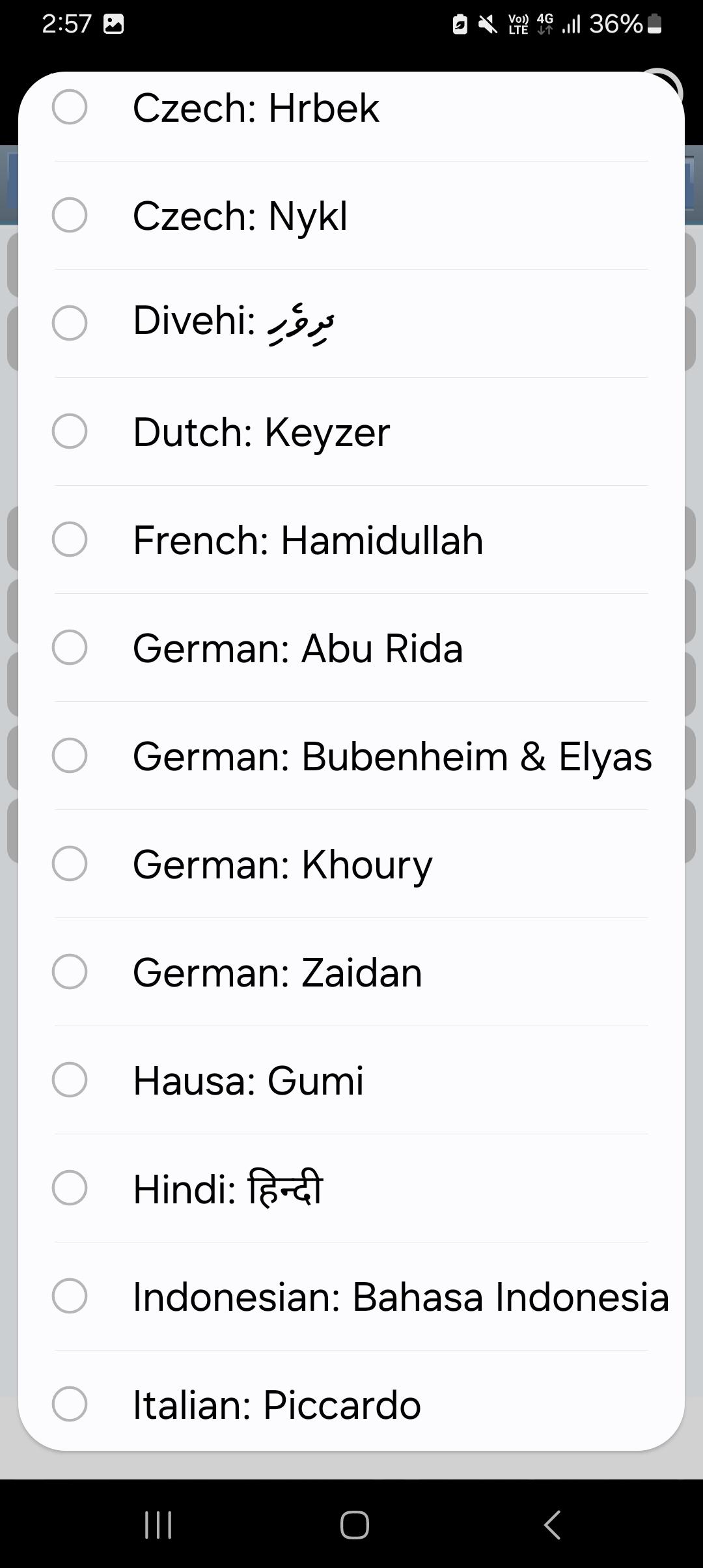Viewport: 703px width, 1568px height.
Task: Select the Czech: Hrbek radio button
Action: (x=70, y=107)
